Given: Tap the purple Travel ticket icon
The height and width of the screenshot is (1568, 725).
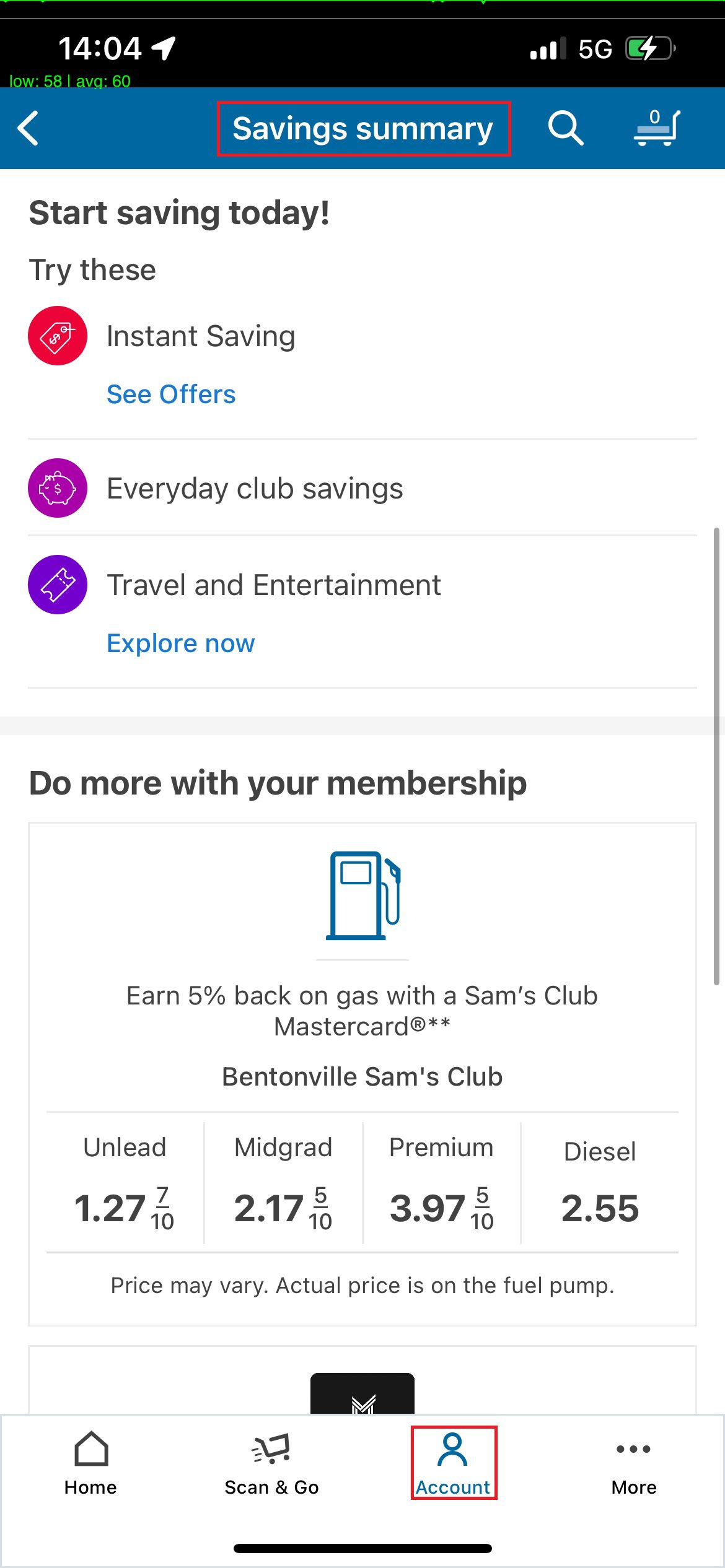Looking at the screenshot, I should (58, 585).
